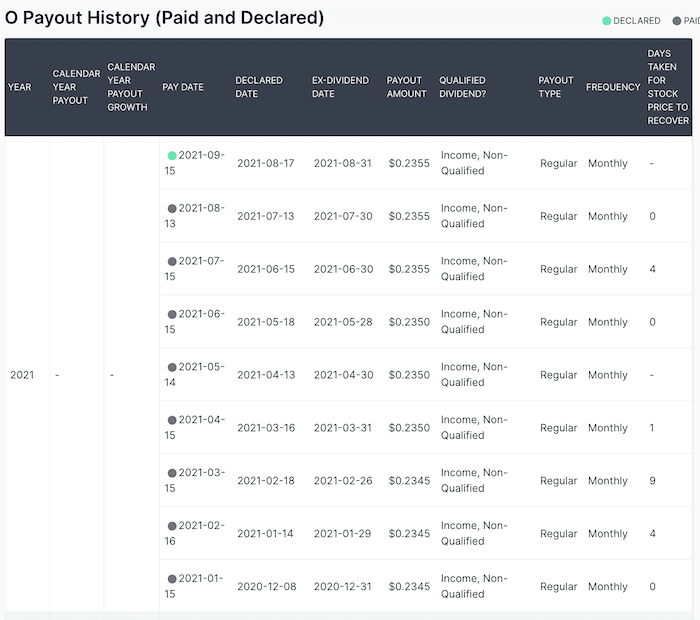Image resolution: width=700 pixels, height=620 pixels.
Task: Click the O Payout History title
Action: click(x=164, y=18)
